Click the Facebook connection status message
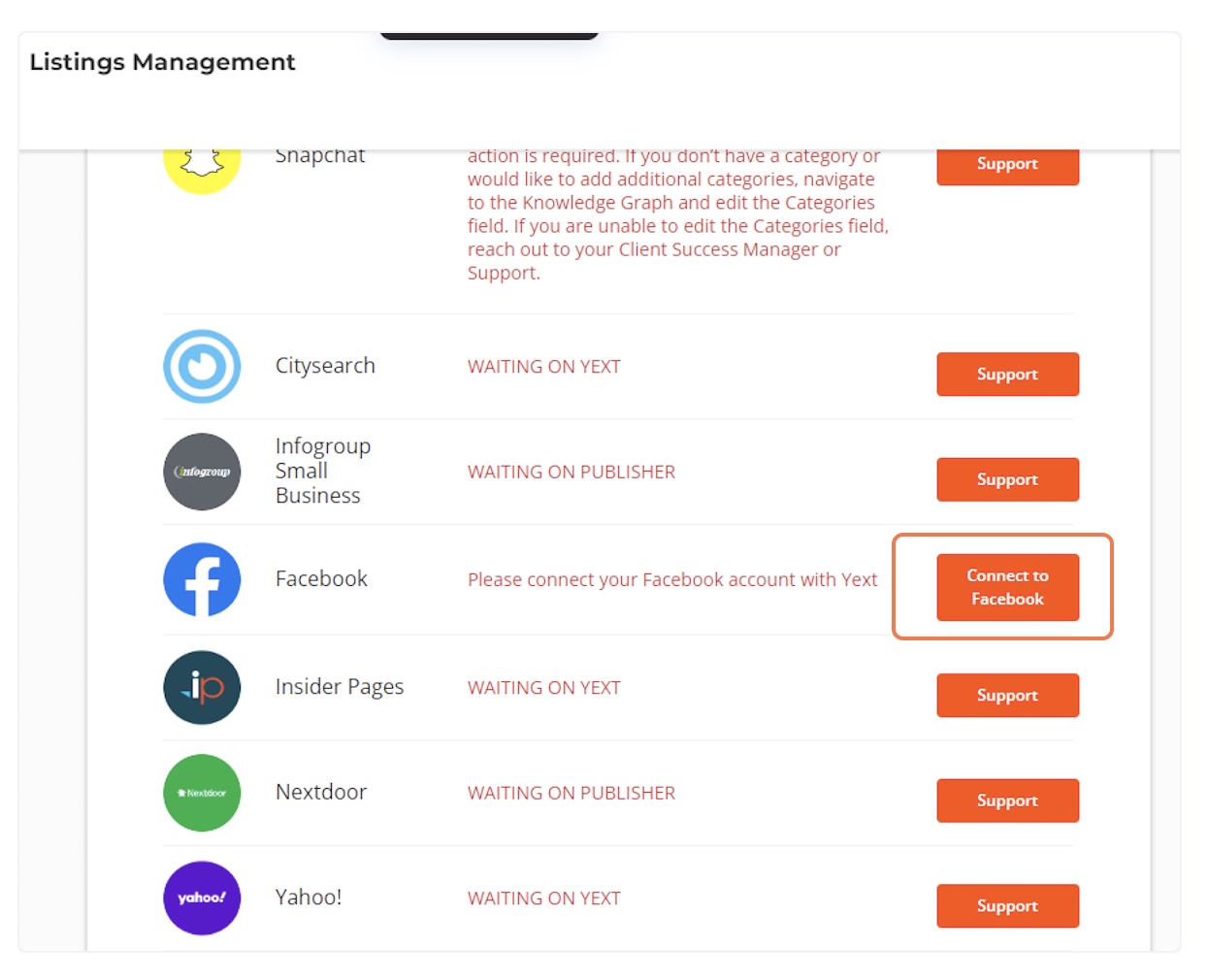Screen dimensions: 1209x980 coord(672,579)
